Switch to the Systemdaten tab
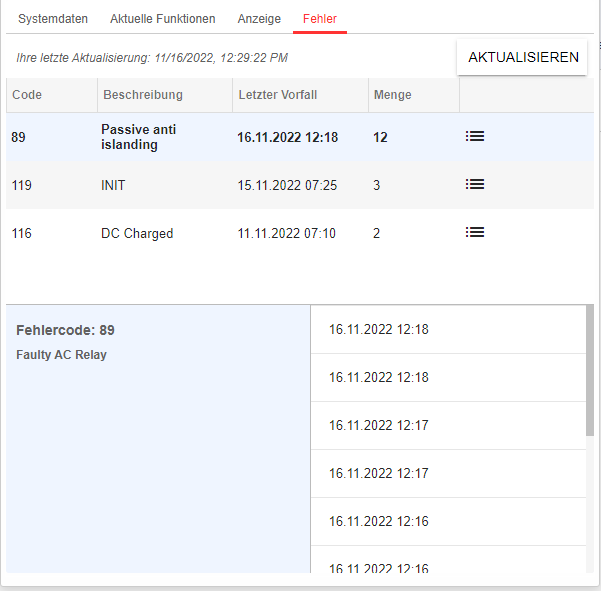Screen dimensions: 601x591 [x=53, y=19]
